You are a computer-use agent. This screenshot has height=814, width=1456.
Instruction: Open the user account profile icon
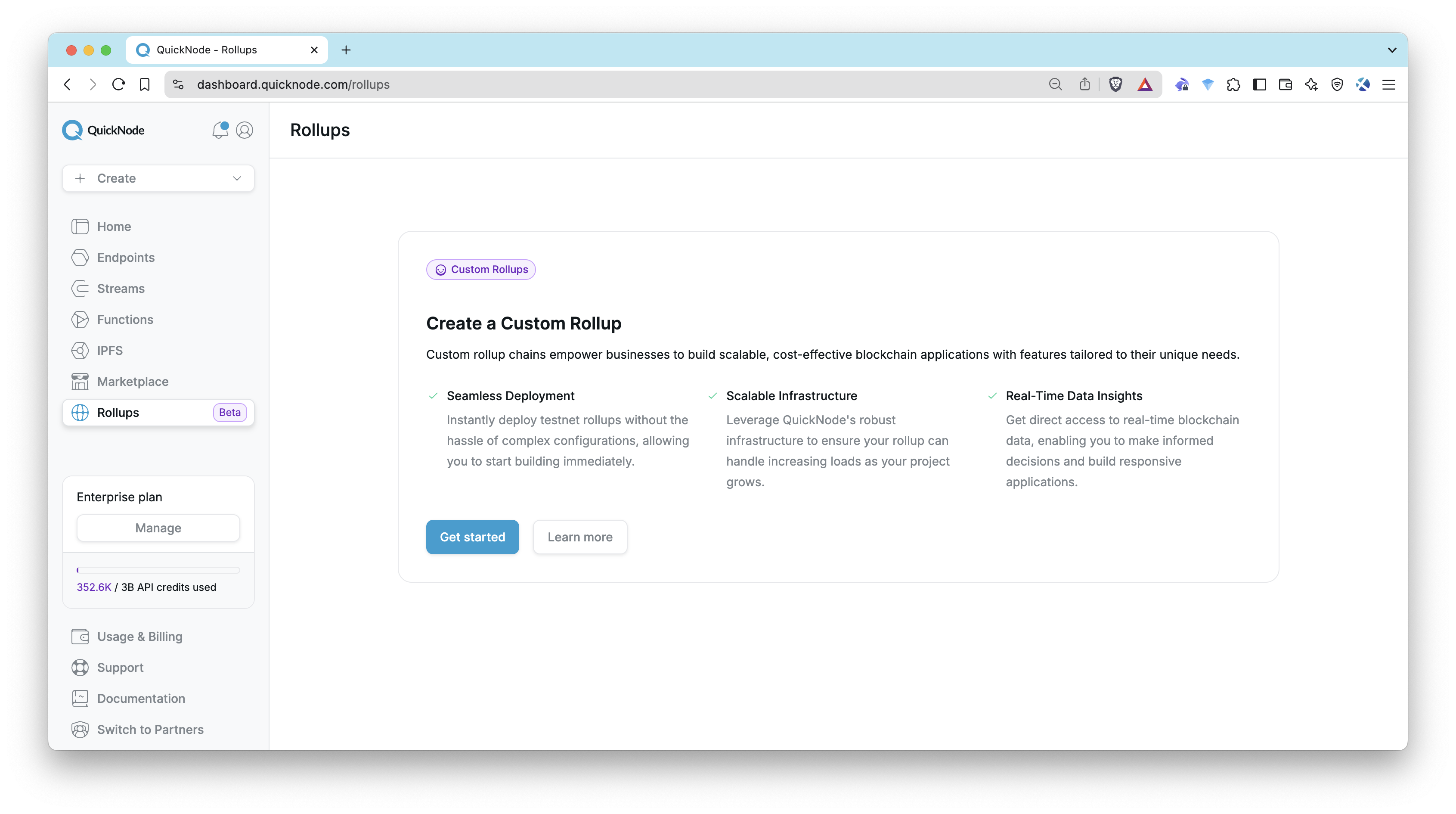click(244, 130)
